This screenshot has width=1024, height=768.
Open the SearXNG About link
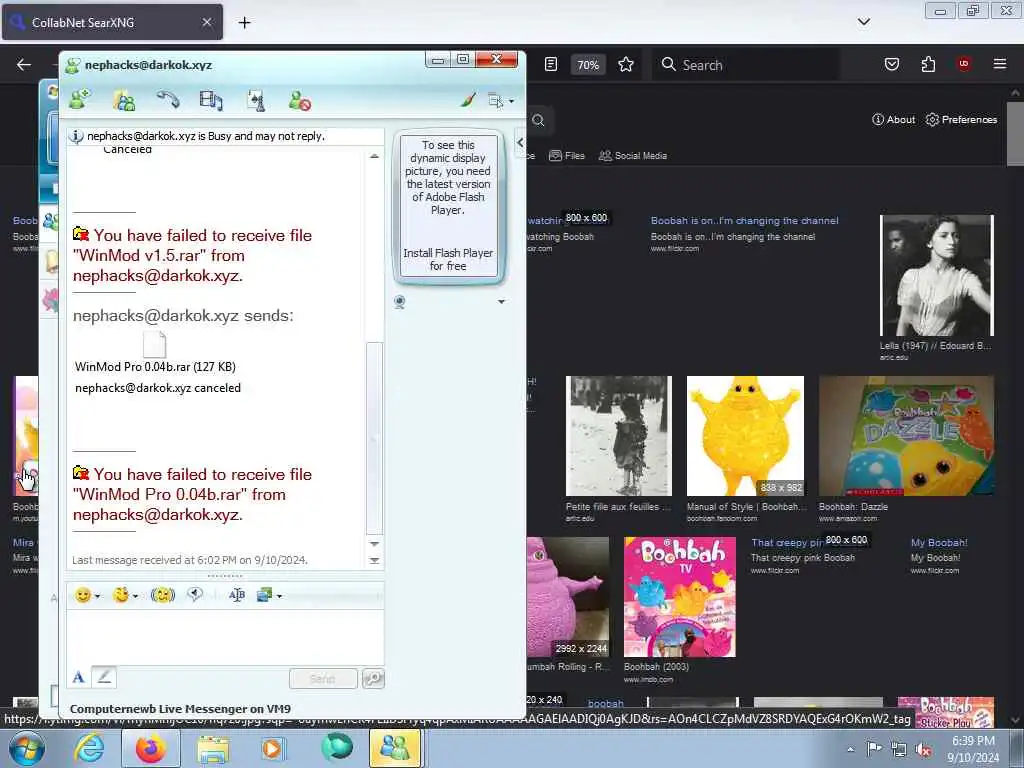coord(893,120)
